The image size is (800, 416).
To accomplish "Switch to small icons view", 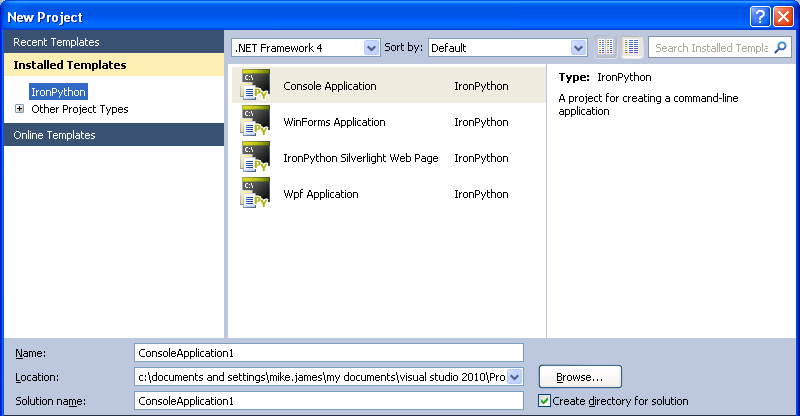I will coord(606,47).
